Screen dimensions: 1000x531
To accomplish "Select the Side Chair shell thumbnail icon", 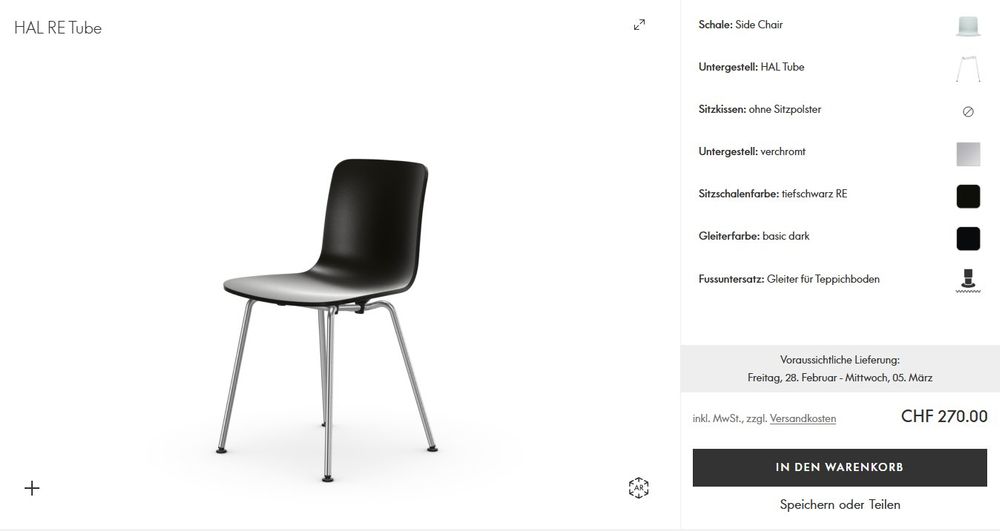I will click(968, 26).
